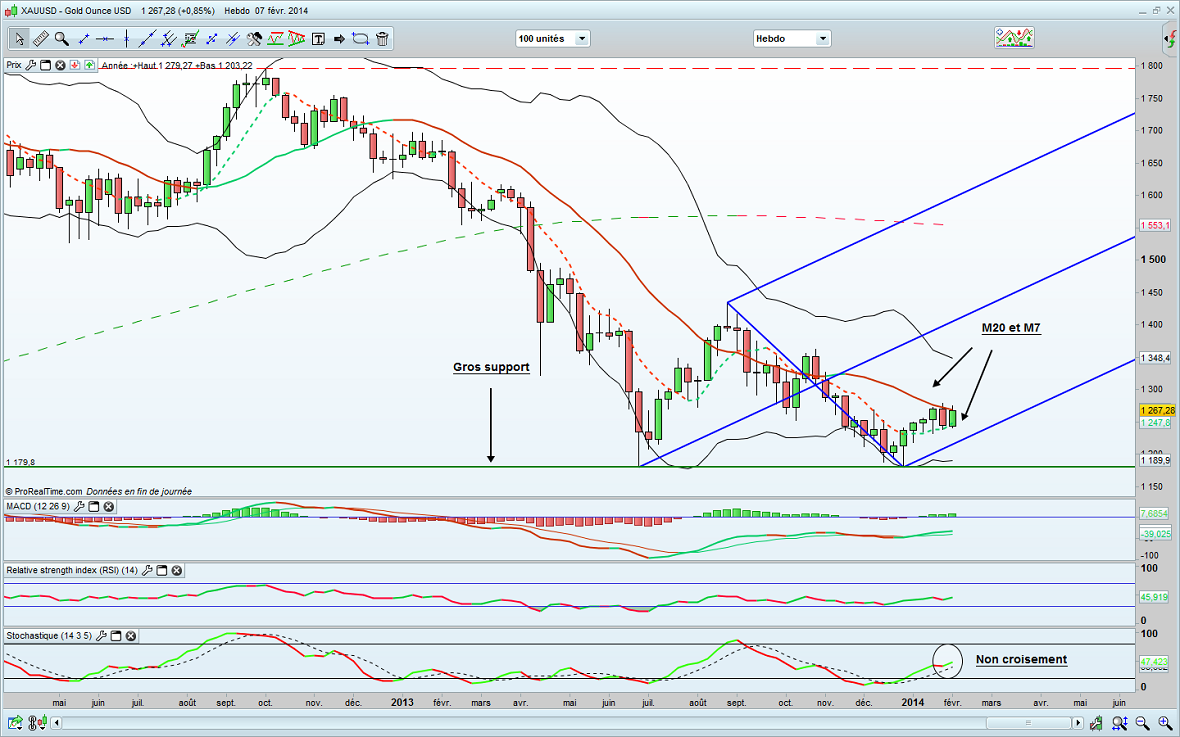Activate the magnifying glass zoom tool
1180x737 pixels.
click(62, 39)
